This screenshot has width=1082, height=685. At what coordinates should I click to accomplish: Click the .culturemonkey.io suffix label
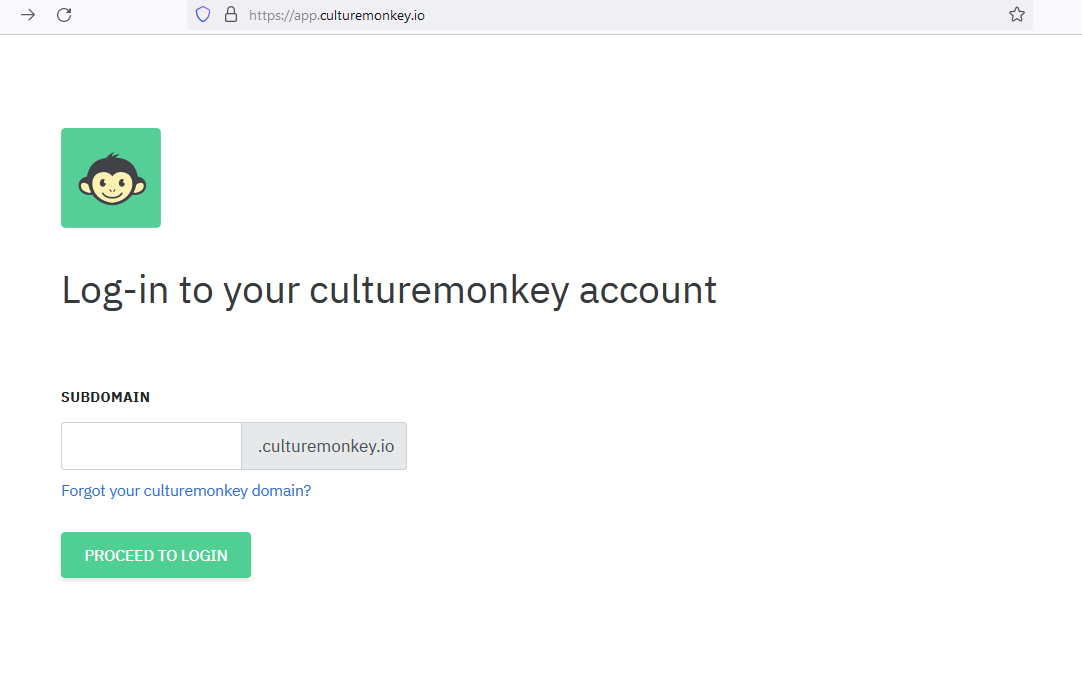[x=323, y=445]
